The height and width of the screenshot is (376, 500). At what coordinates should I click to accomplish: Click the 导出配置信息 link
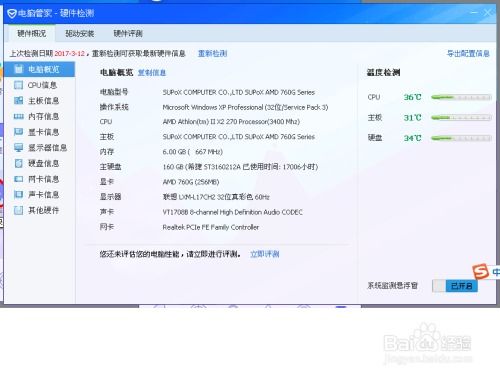(468, 54)
